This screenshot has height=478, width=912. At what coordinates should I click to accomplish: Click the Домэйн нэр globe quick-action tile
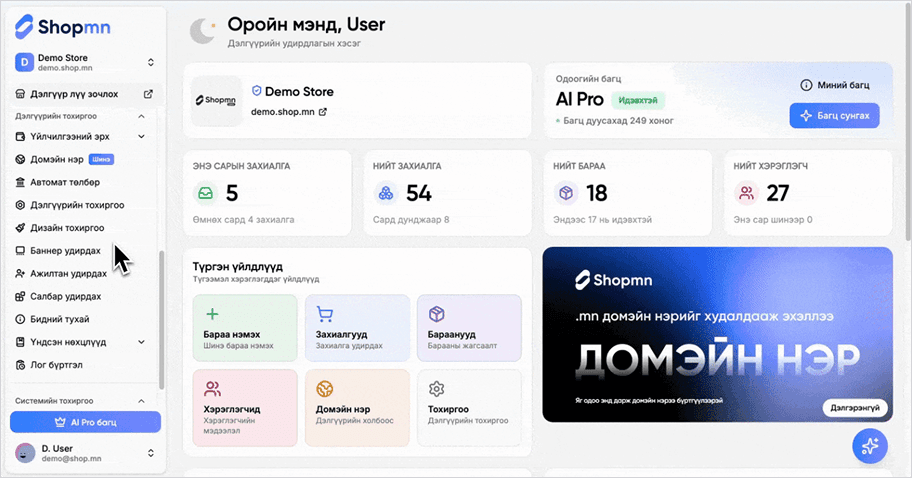355,402
